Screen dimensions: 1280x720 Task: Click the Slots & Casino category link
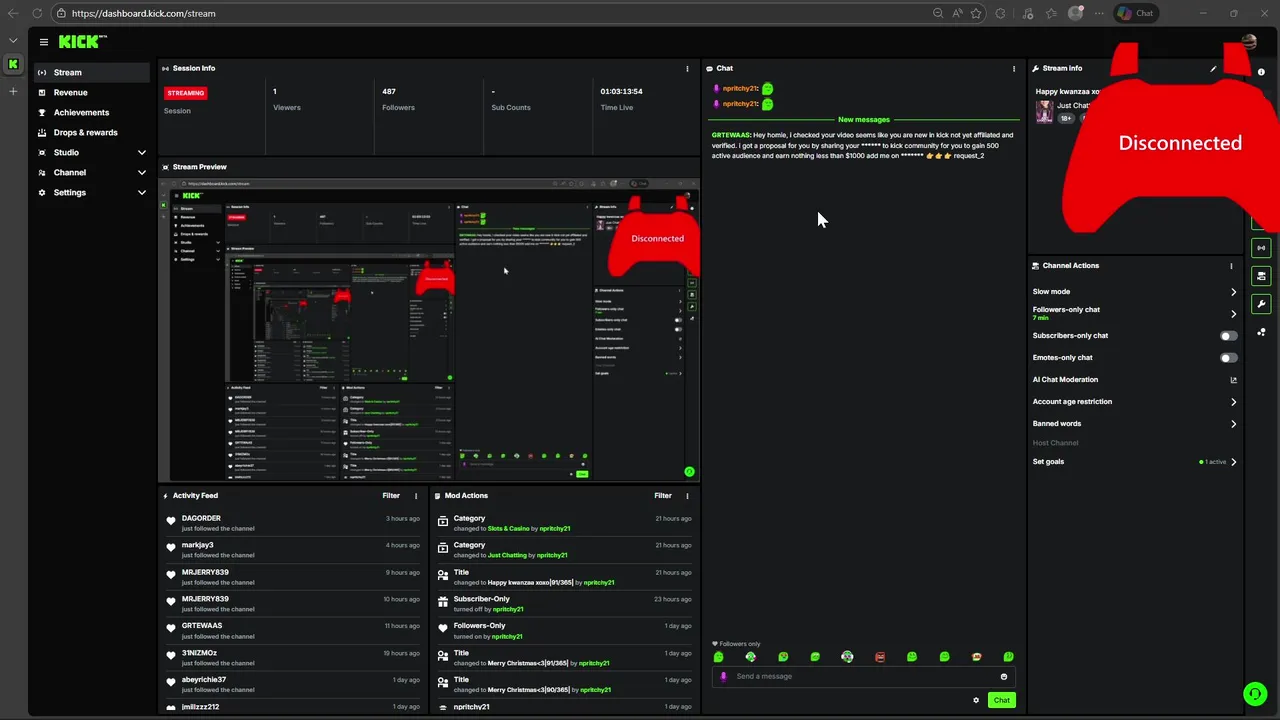(x=508, y=529)
